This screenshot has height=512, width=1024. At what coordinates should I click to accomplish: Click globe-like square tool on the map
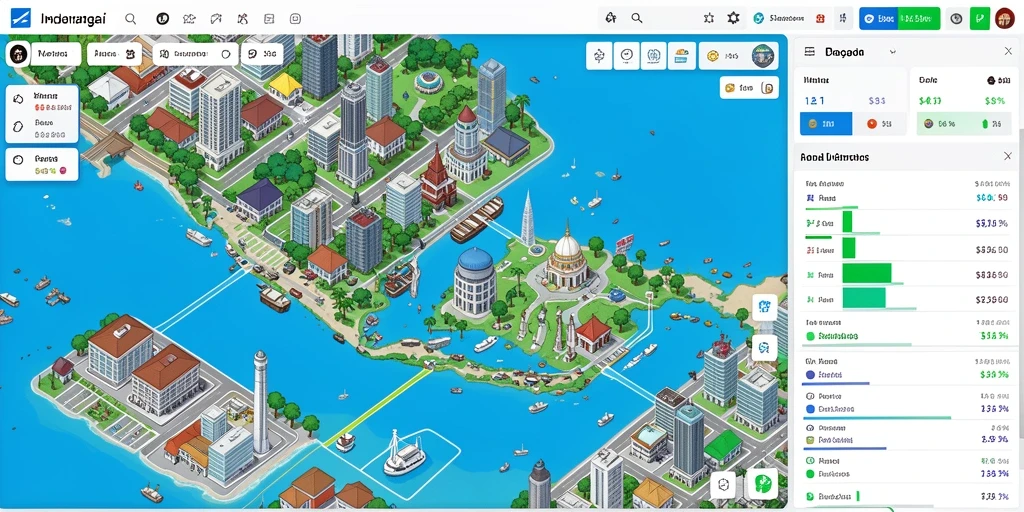654,56
